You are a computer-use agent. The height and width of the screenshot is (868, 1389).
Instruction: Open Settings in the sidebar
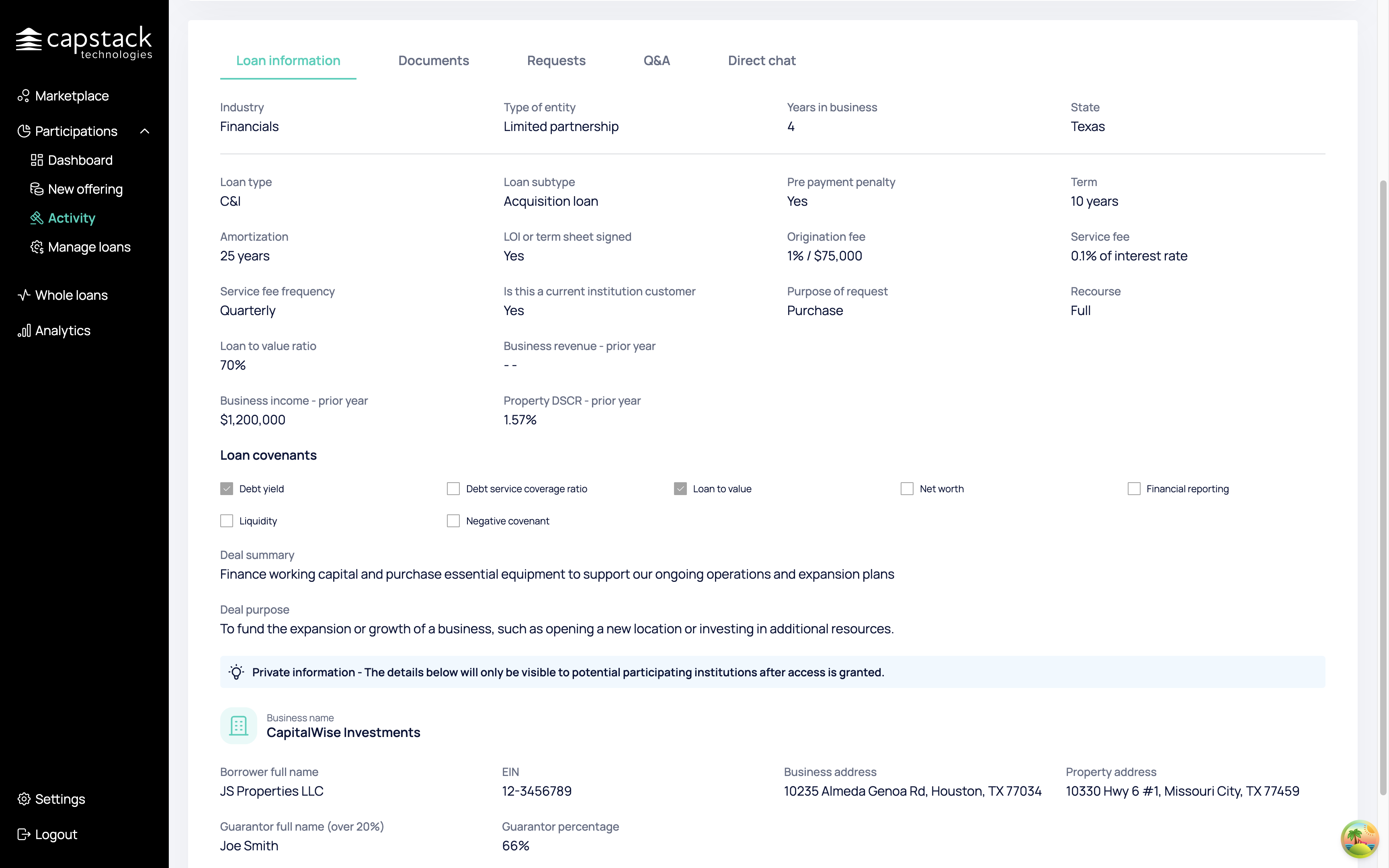(52, 799)
